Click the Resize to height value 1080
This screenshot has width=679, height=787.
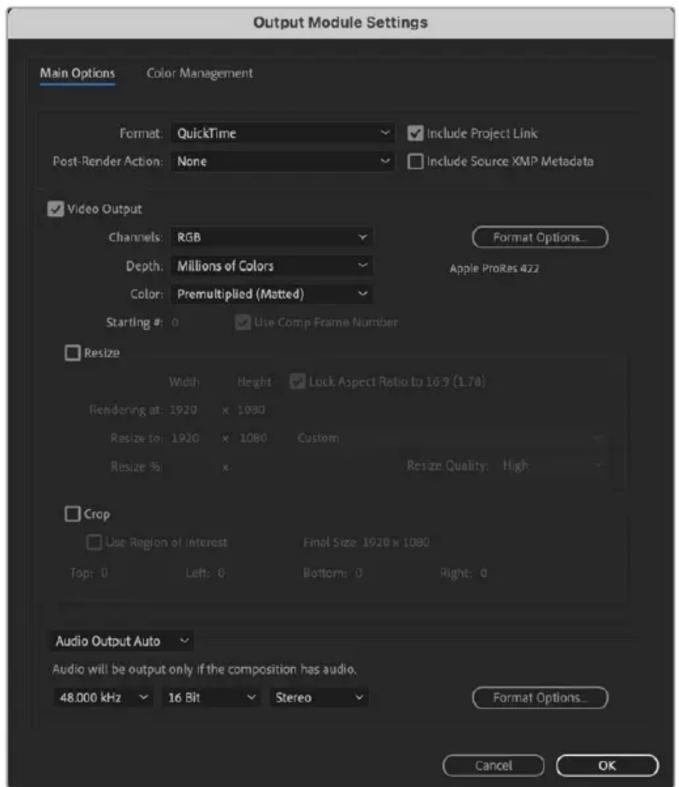(253, 438)
